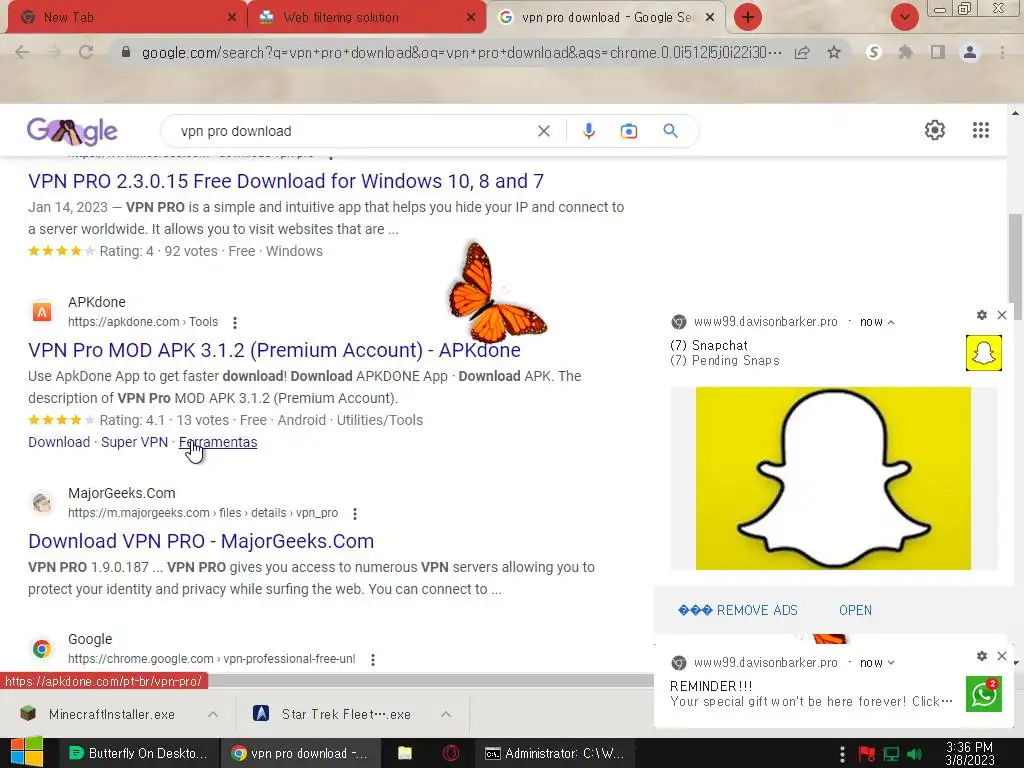Dismiss the Snapchat notification with X
Screen dimensions: 1024x768
point(1002,315)
